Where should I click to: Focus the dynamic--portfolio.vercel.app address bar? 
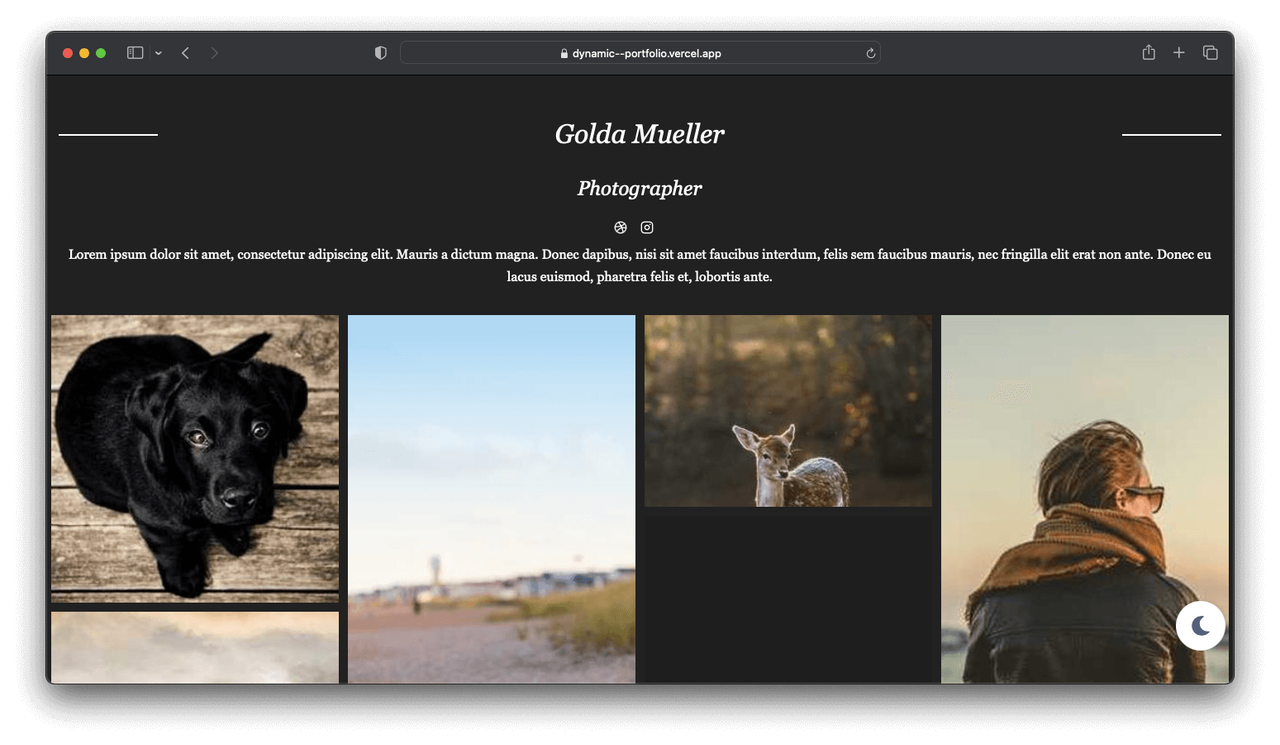(640, 53)
